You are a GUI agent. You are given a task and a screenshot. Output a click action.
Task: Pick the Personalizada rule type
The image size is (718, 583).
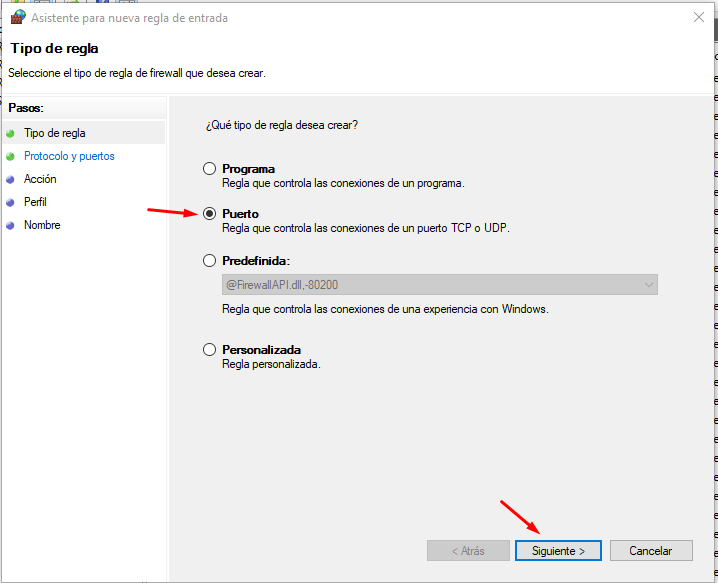[x=209, y=350]
